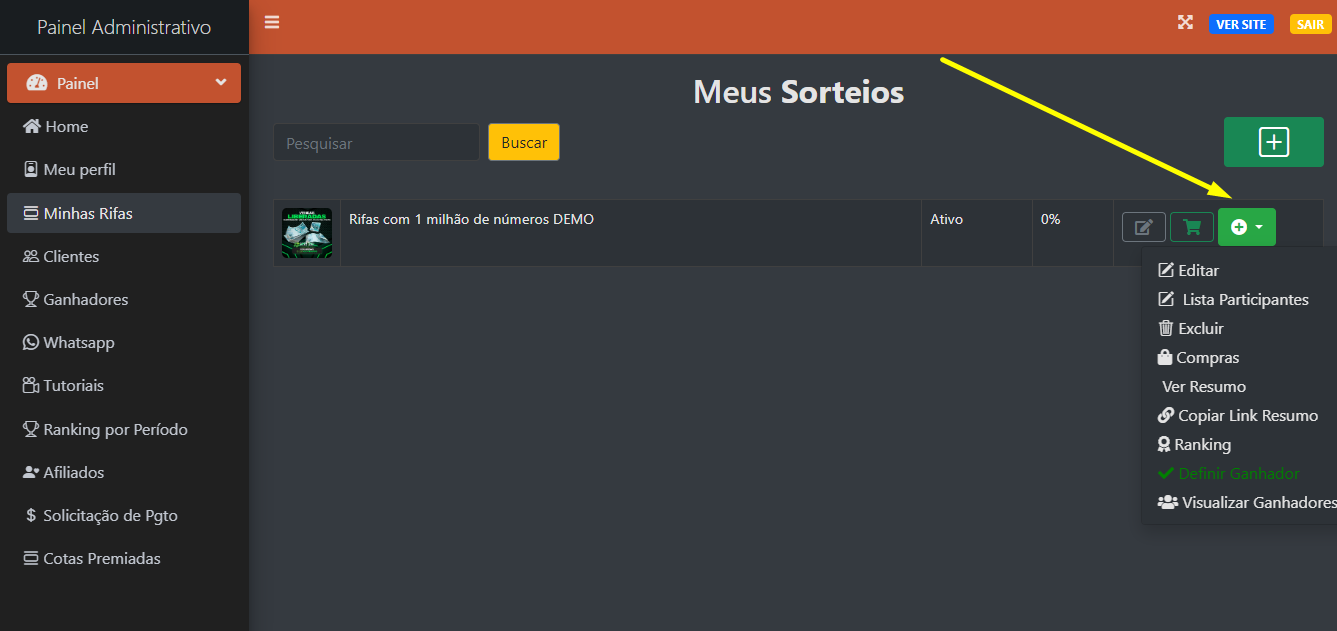1337x631 pixels.
Task: Select Copiar Link Resumo option
Action: [x=1238, y=415]
